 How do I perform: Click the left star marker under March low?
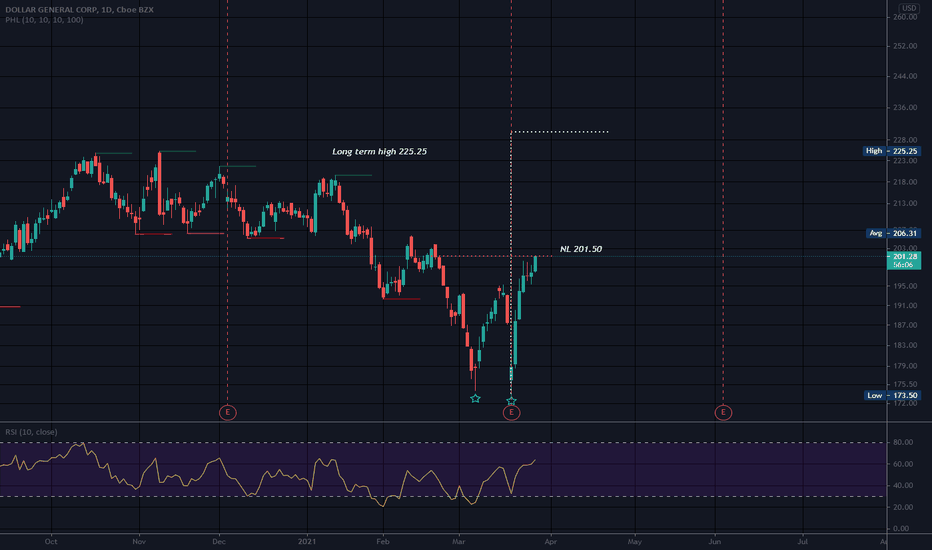click(x=475, y=398)
